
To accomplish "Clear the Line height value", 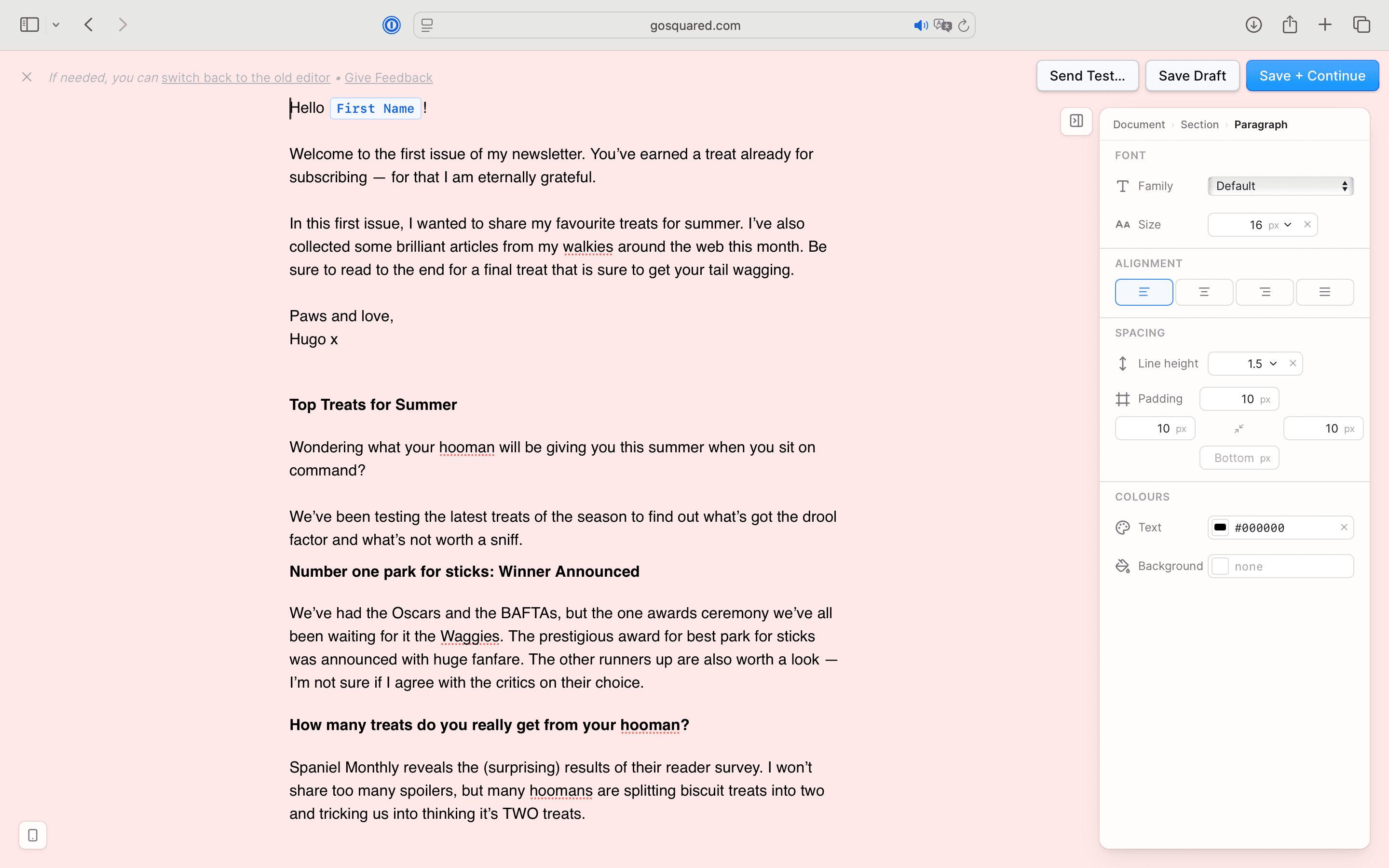I will [1293, 364].
